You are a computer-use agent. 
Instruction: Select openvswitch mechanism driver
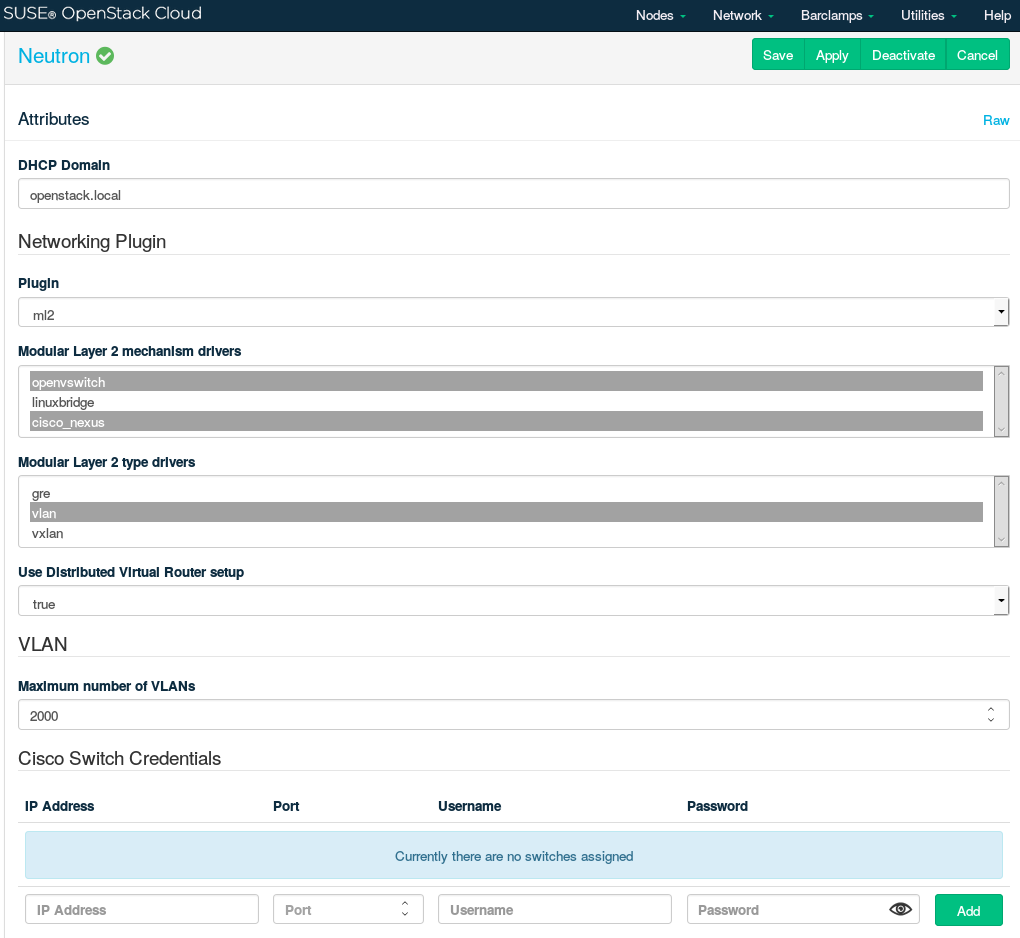pyautogui.click(x=506, y=382)
